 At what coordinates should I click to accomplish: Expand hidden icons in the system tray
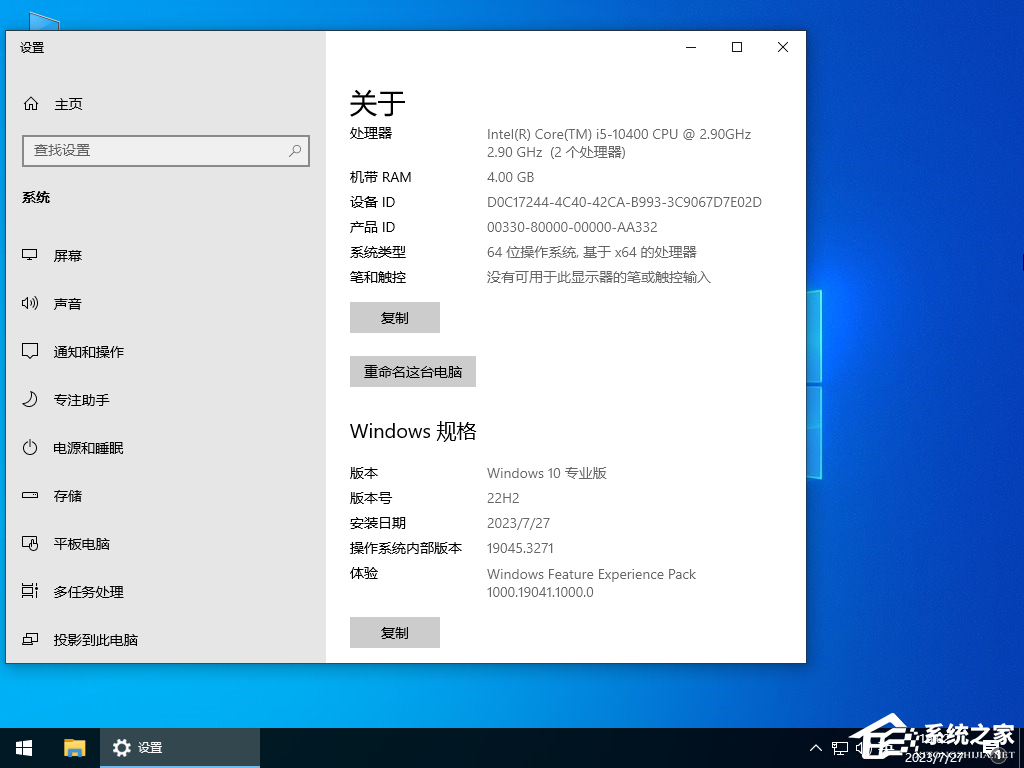pyautogui.click(x=816, y=747)
